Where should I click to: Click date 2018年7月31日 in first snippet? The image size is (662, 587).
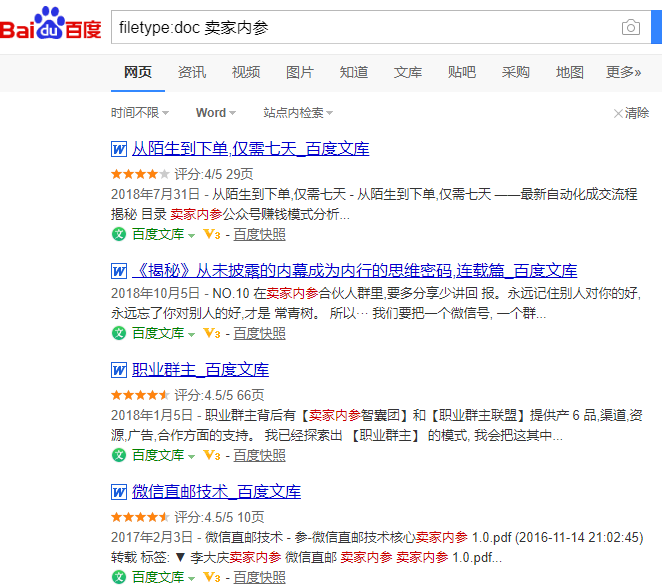pyautogui.click(x=155, y=194)
